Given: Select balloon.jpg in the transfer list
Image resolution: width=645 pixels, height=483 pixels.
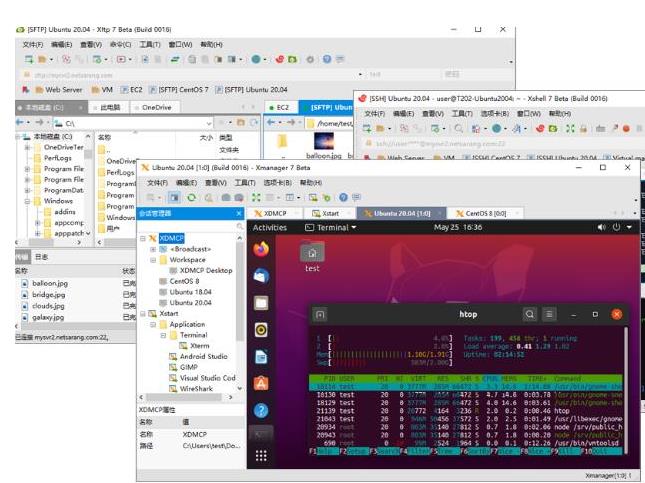Looking at the screenshot, I should pos(49,283).
